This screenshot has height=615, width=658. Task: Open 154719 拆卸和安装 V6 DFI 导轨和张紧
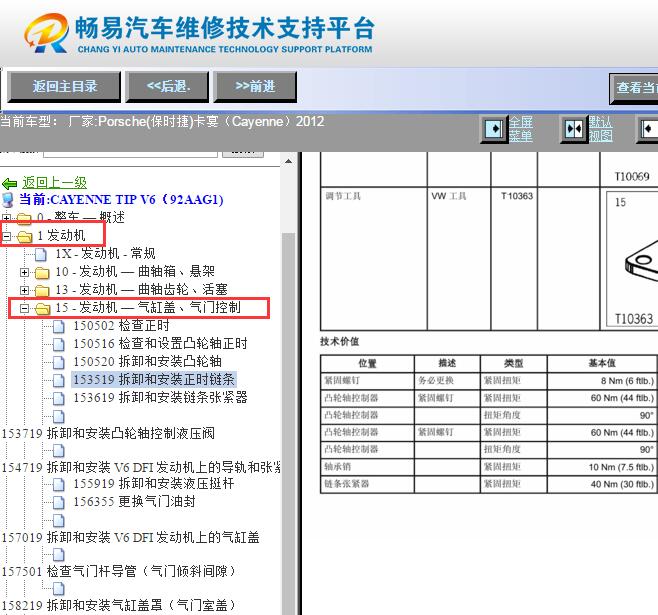point(141,467)
